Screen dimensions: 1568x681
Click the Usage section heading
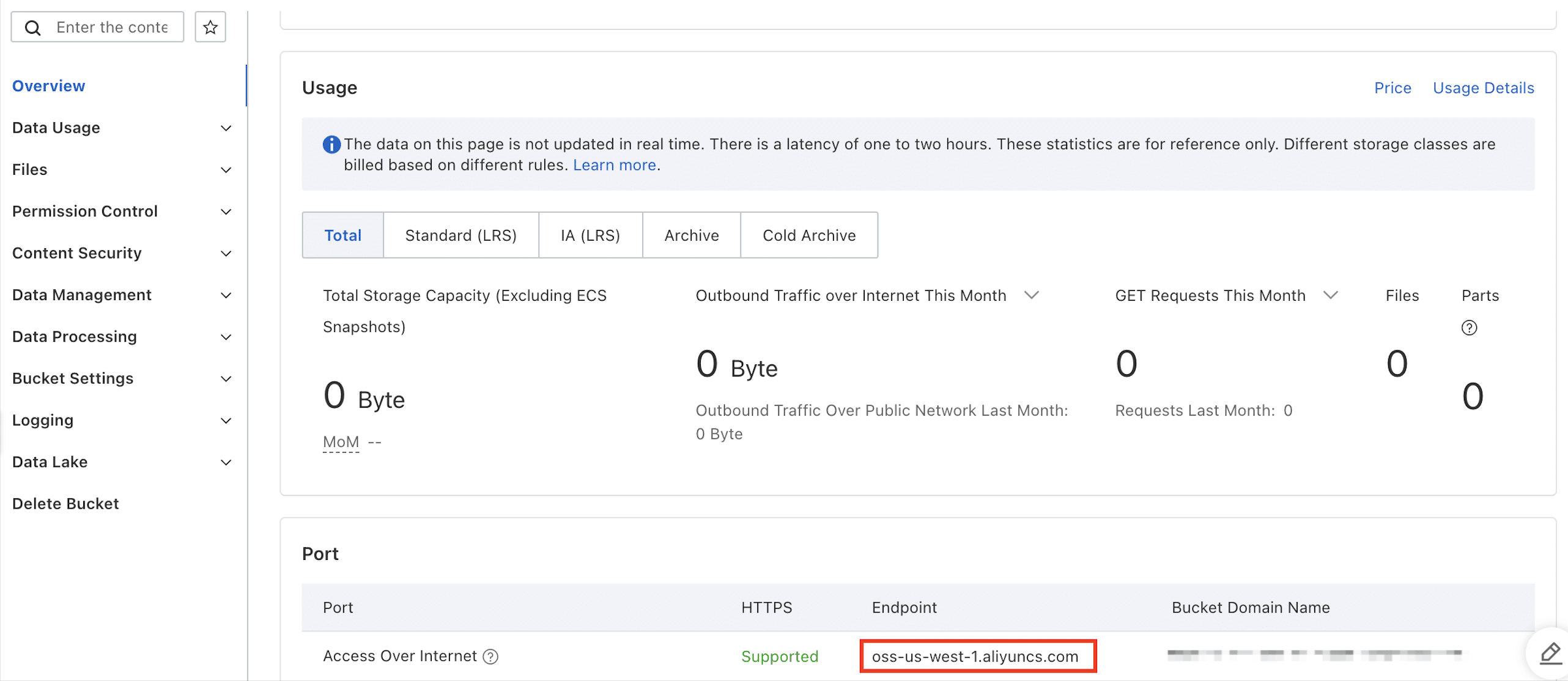[330, 88]
